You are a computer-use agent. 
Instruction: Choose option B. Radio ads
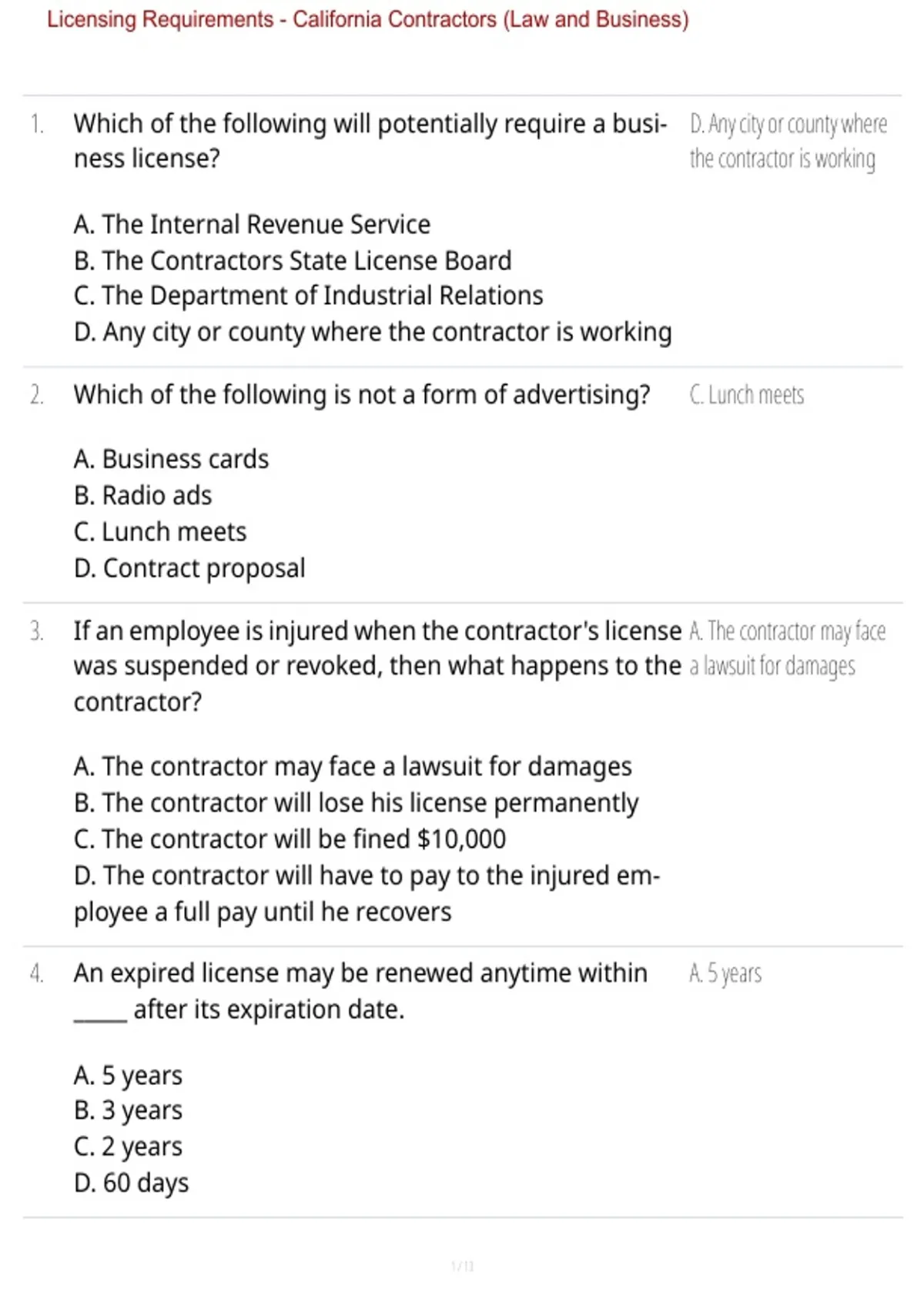142,496
